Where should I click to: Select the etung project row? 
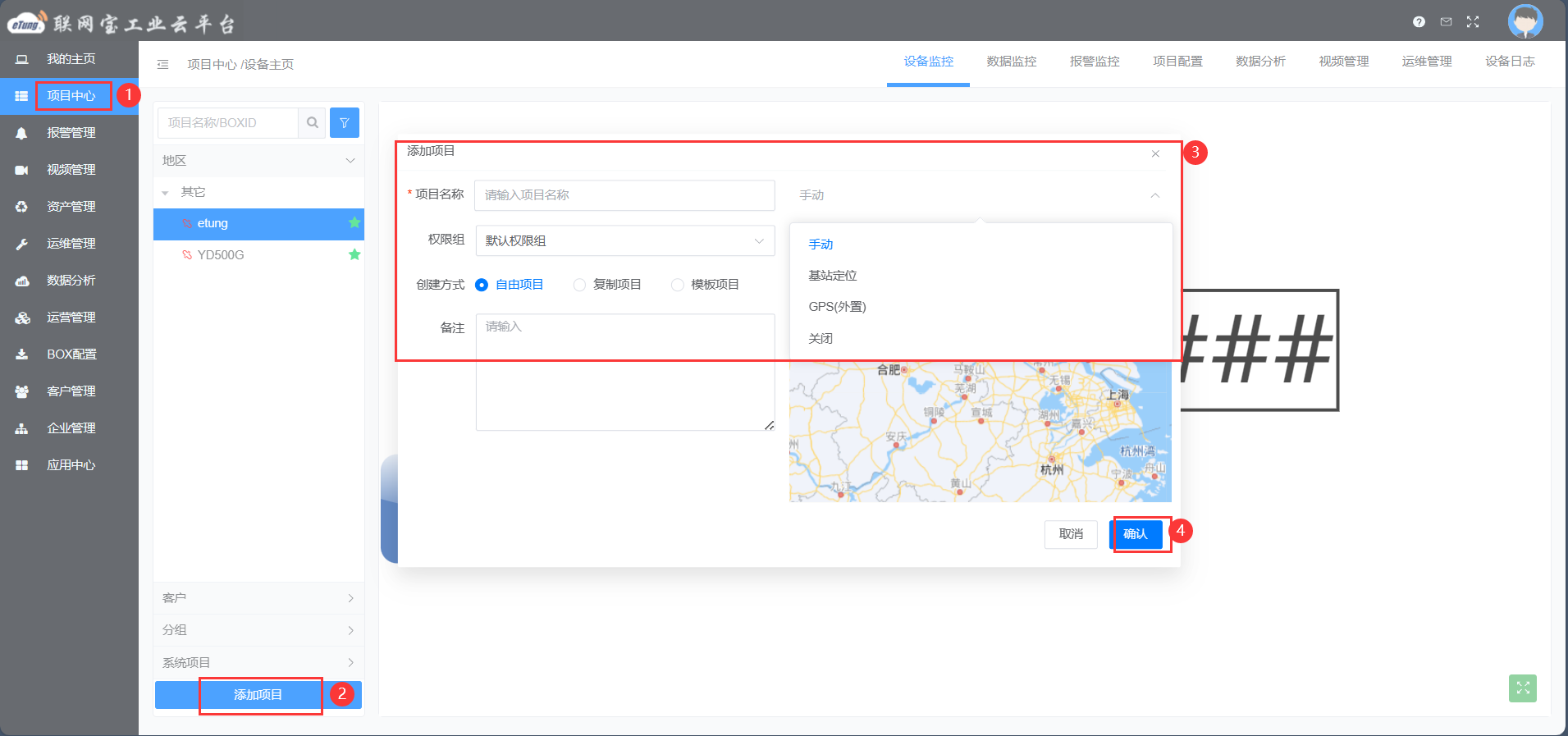point(258,224)
